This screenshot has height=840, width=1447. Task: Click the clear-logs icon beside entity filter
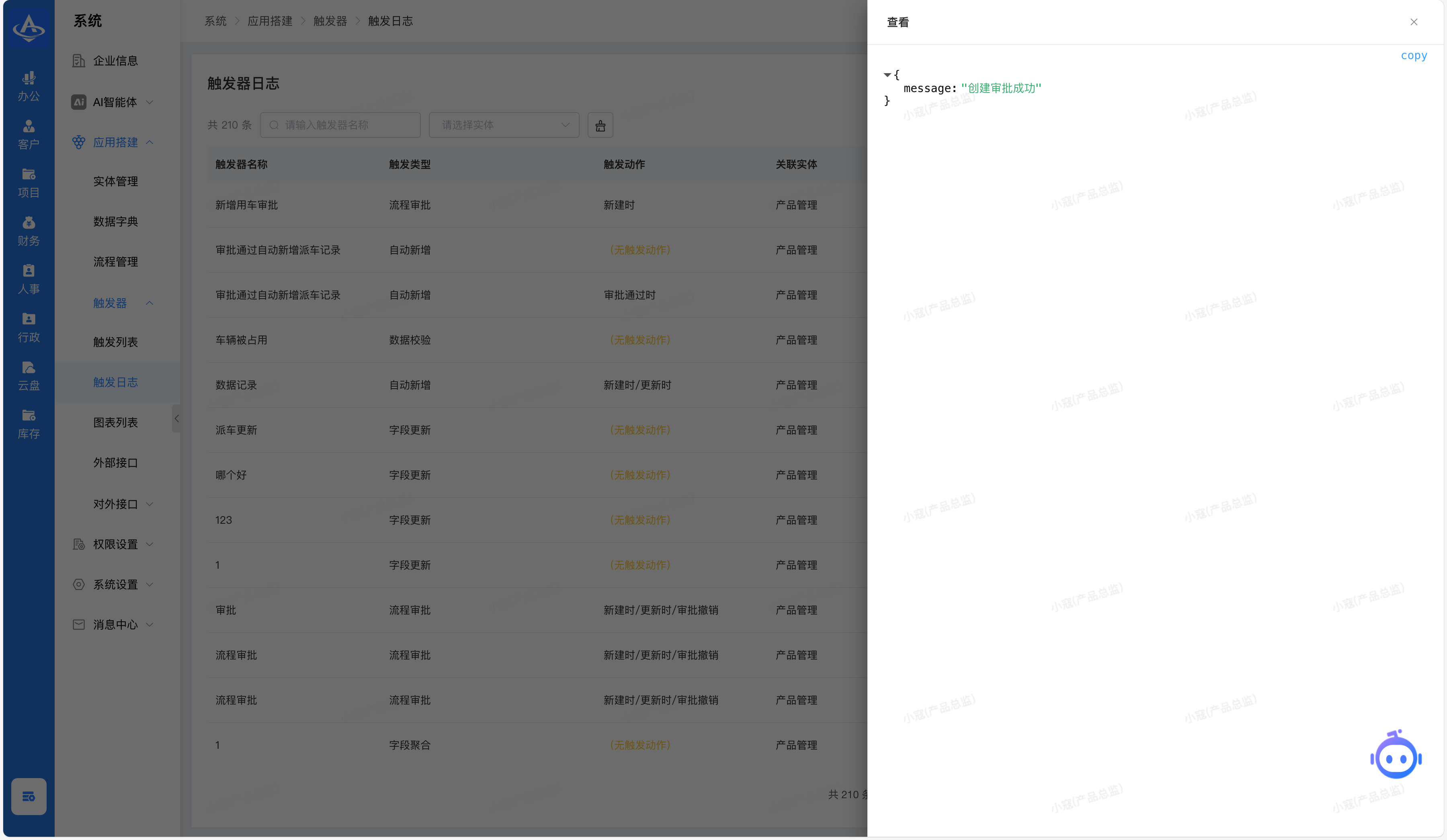coord(600,125)
